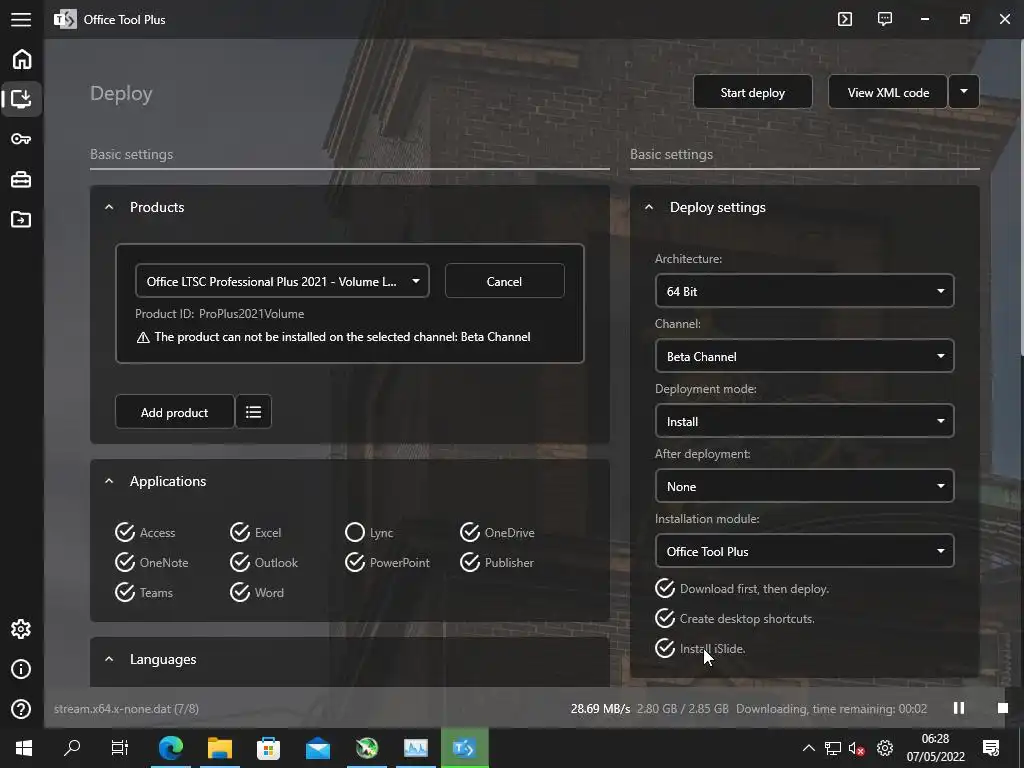Open the Action Center notifications icon

coord(991,748)
